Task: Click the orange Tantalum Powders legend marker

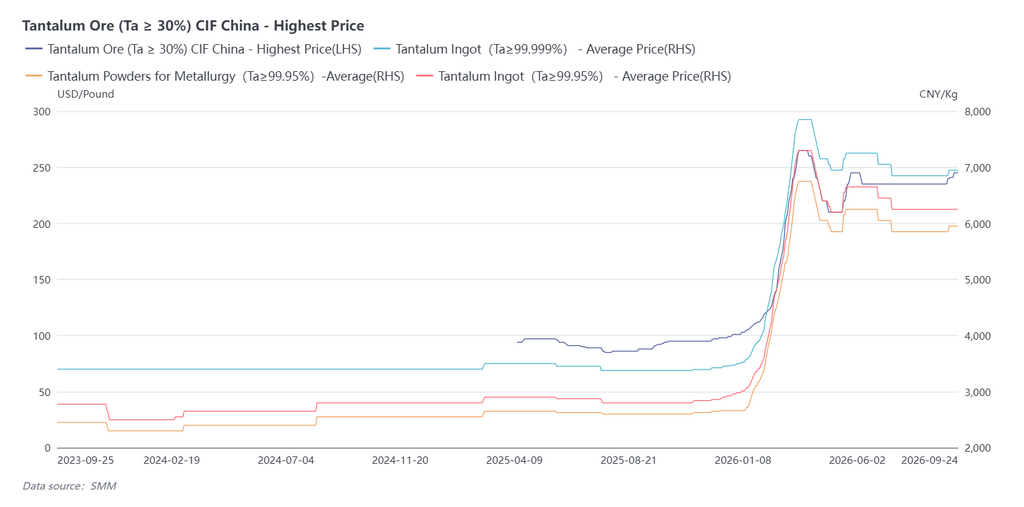Action: (34, 76)
